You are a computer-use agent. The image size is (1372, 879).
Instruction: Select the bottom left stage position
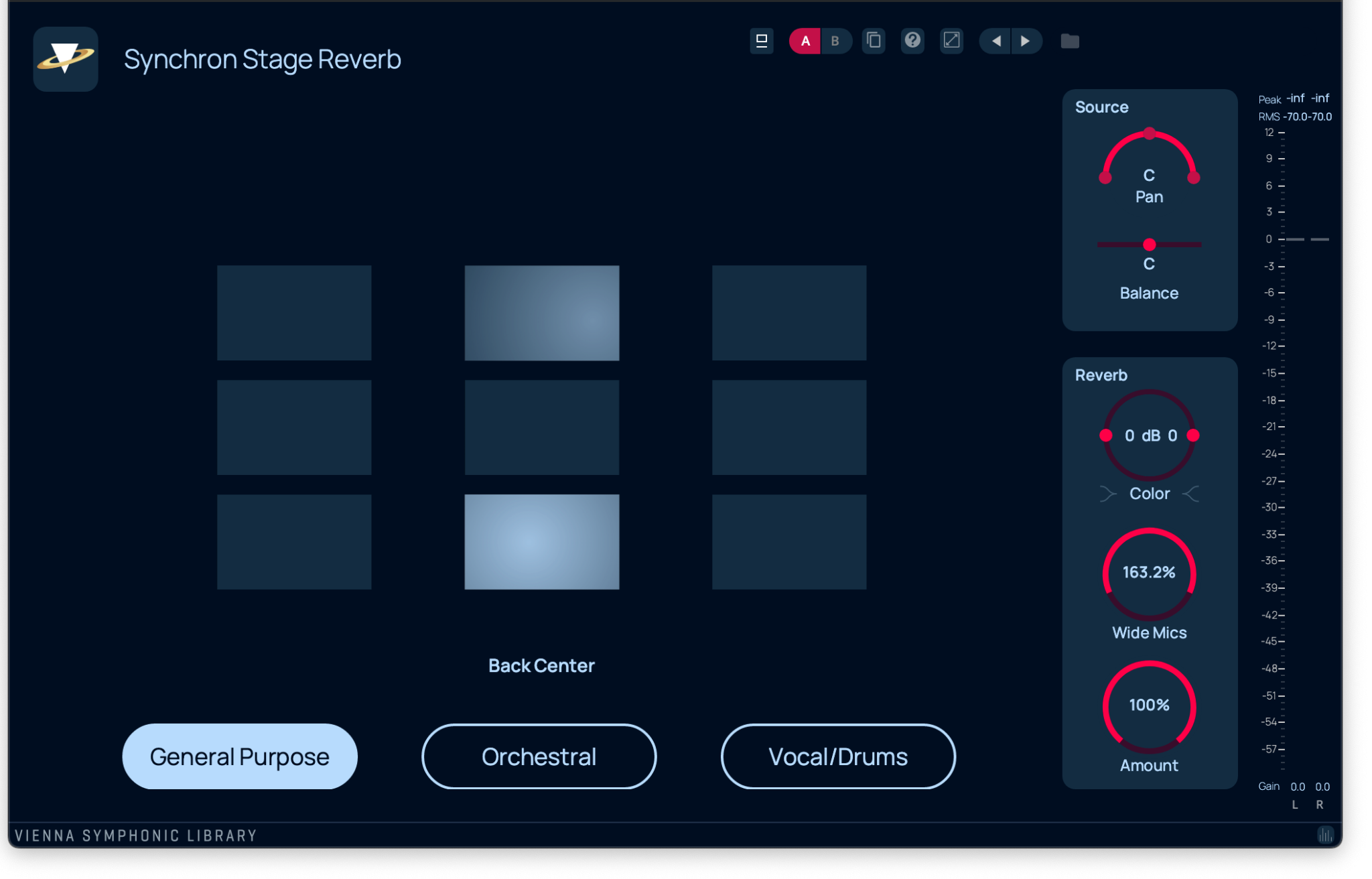coord(294,542)
